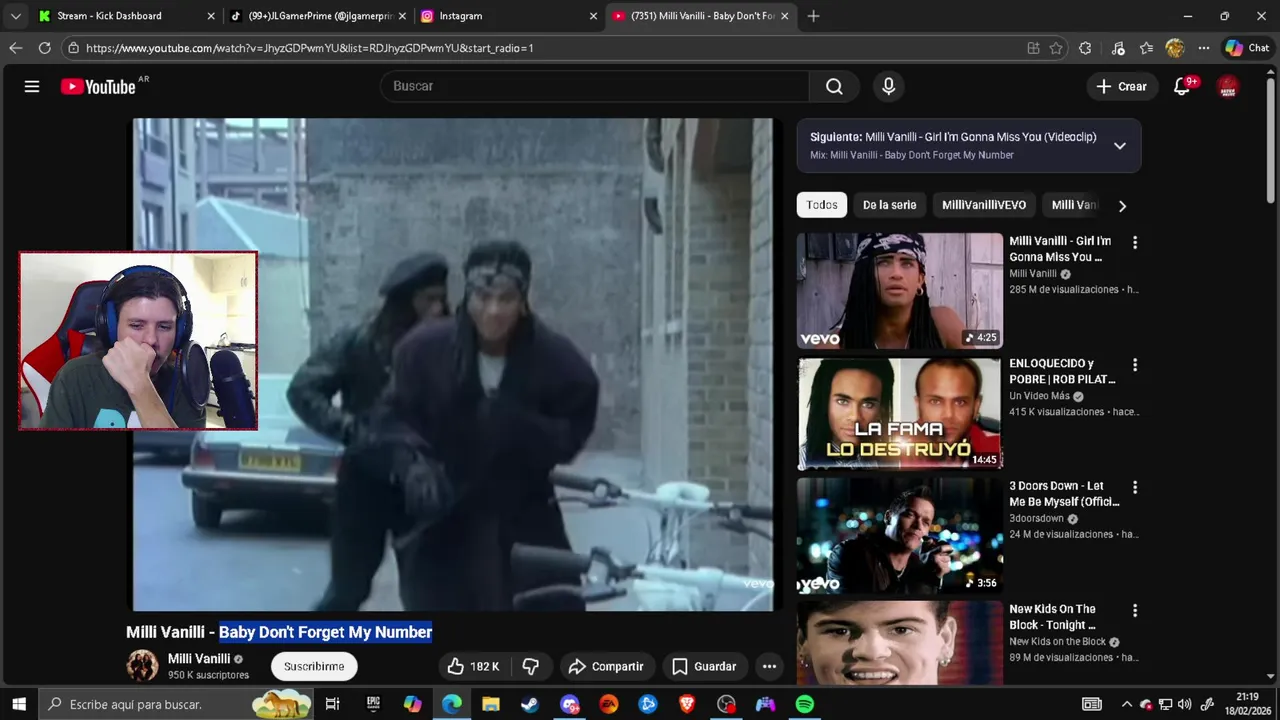The image size is (1280, 720).
Task: Open Milli Vanilli channel avatar
Action: pyautogui.click(x=142, y=665)
